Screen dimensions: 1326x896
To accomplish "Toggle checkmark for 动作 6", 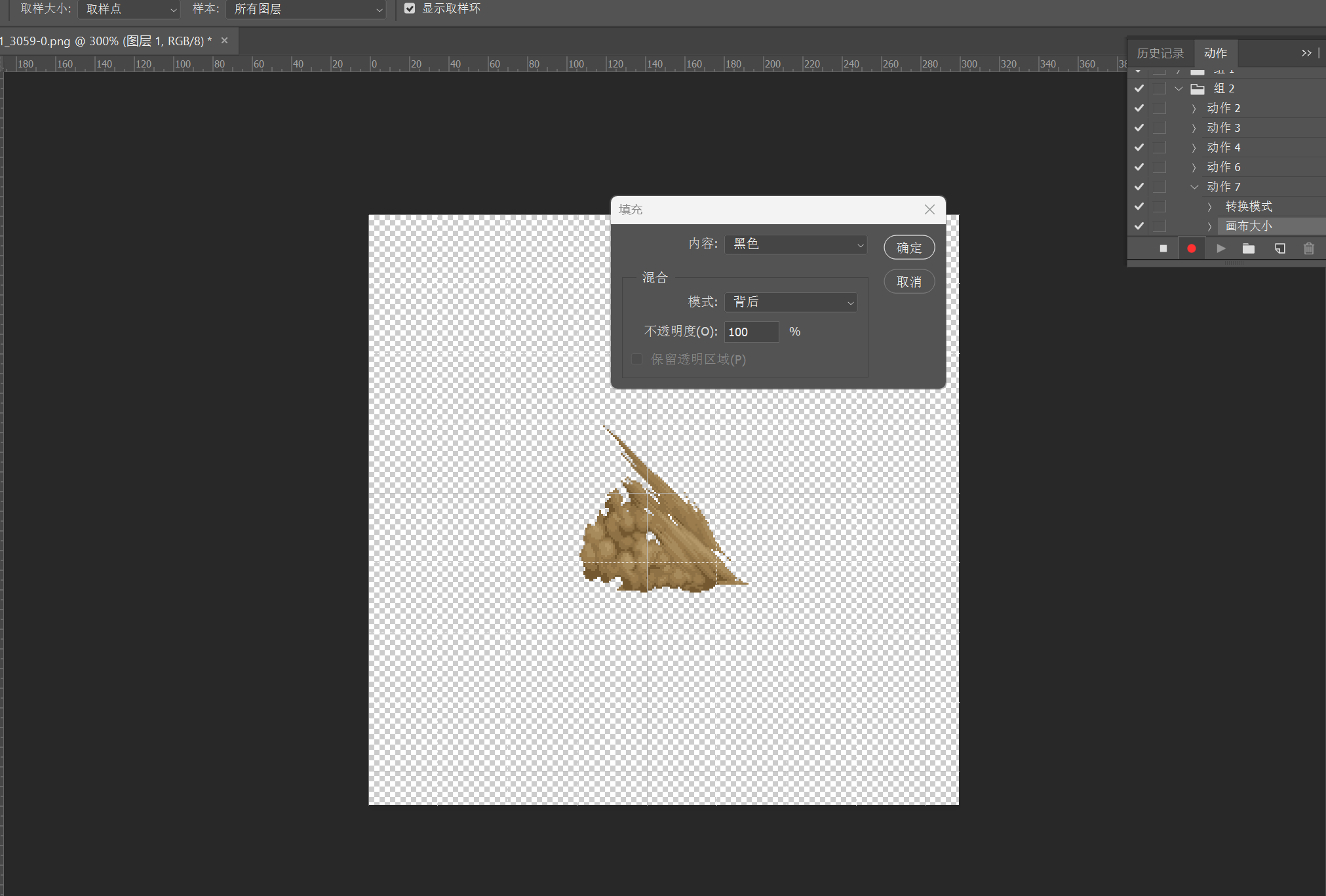I will [1139, 167].
